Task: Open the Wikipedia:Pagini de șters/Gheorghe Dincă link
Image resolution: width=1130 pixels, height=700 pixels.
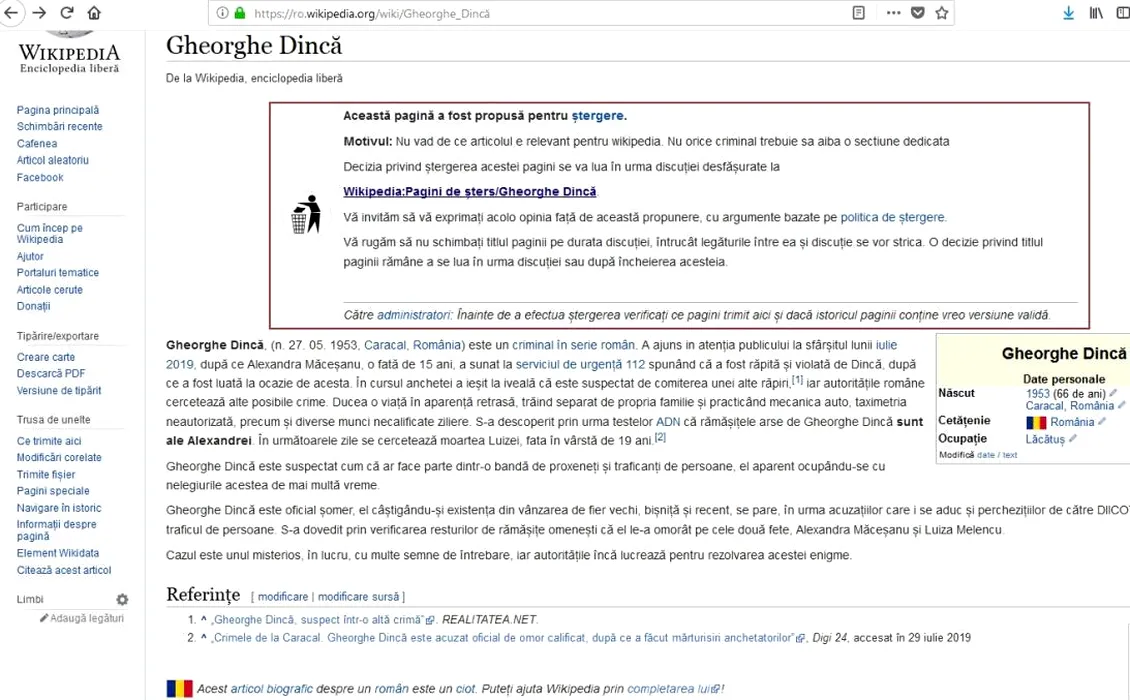Action: click(469, 192)
